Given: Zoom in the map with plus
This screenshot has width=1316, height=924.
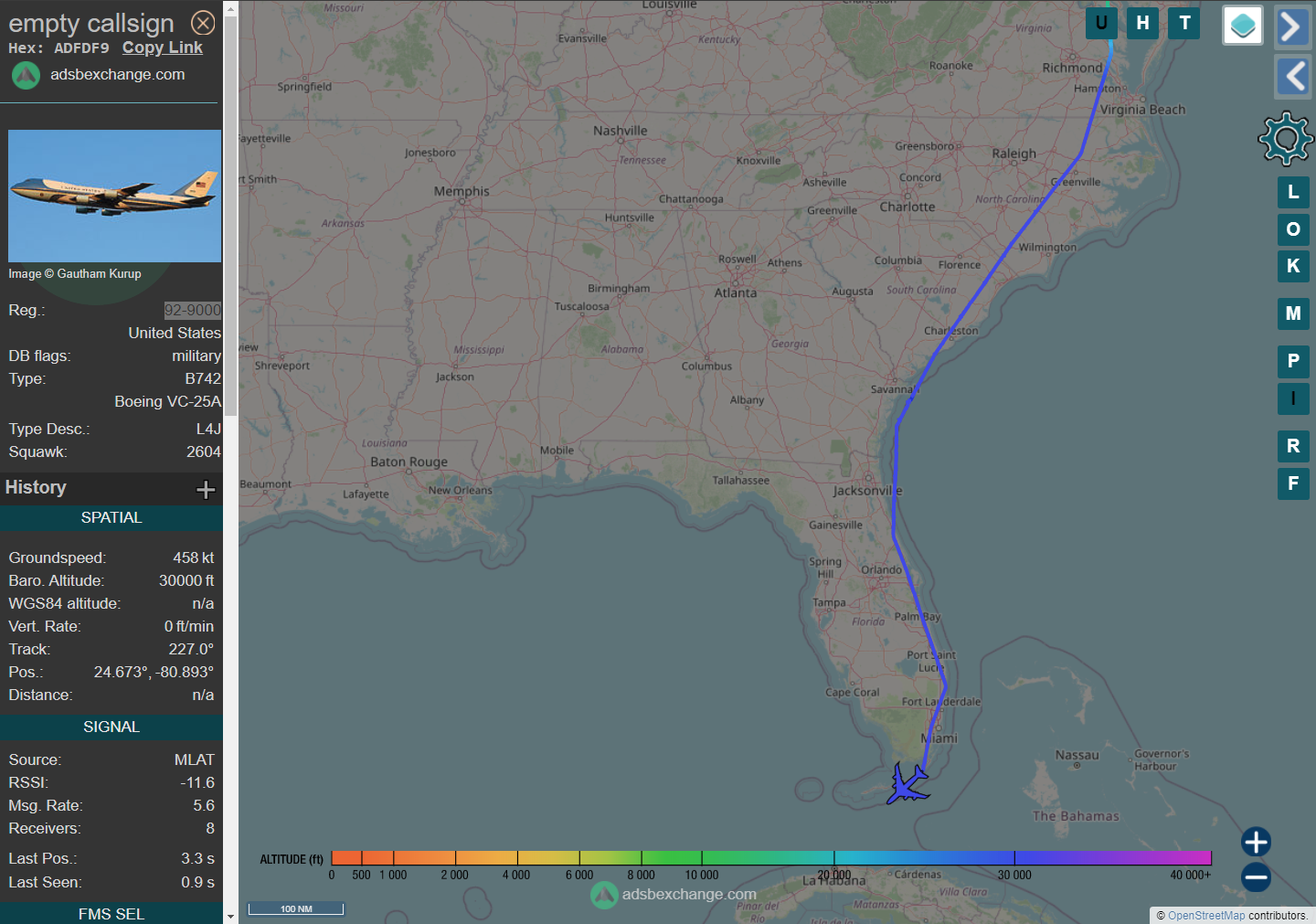Looking at the screenshot, I should click(x=1256, y=842).
